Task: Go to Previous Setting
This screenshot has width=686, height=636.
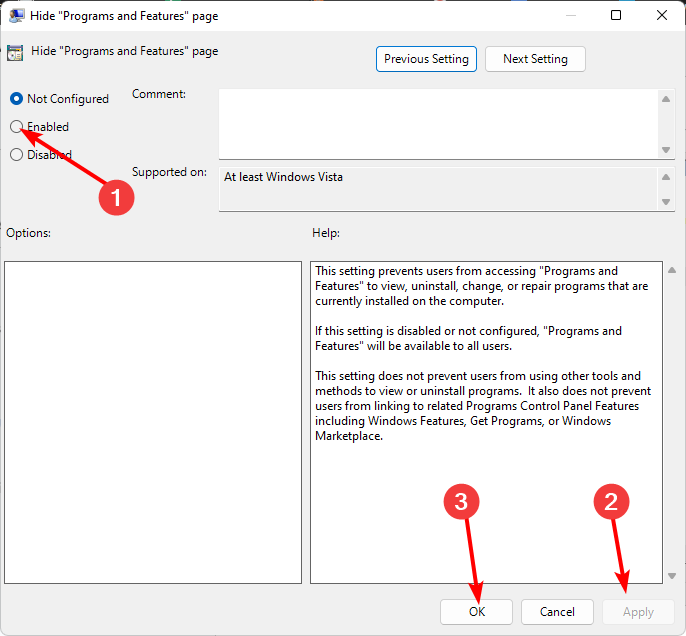Action: (x=426, y=59)
